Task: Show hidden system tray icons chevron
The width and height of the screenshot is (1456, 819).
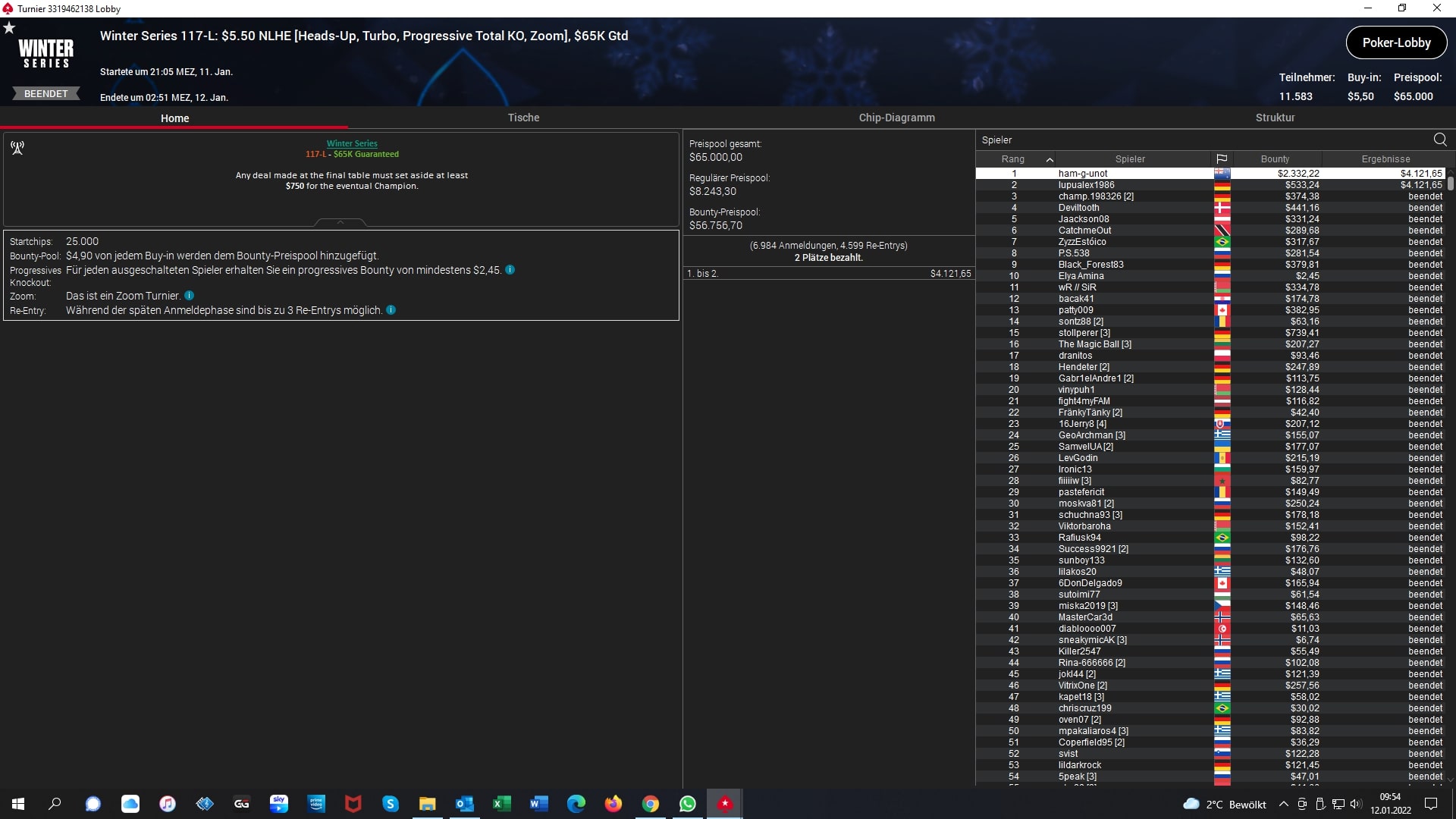Action: tap(1283, 804)
